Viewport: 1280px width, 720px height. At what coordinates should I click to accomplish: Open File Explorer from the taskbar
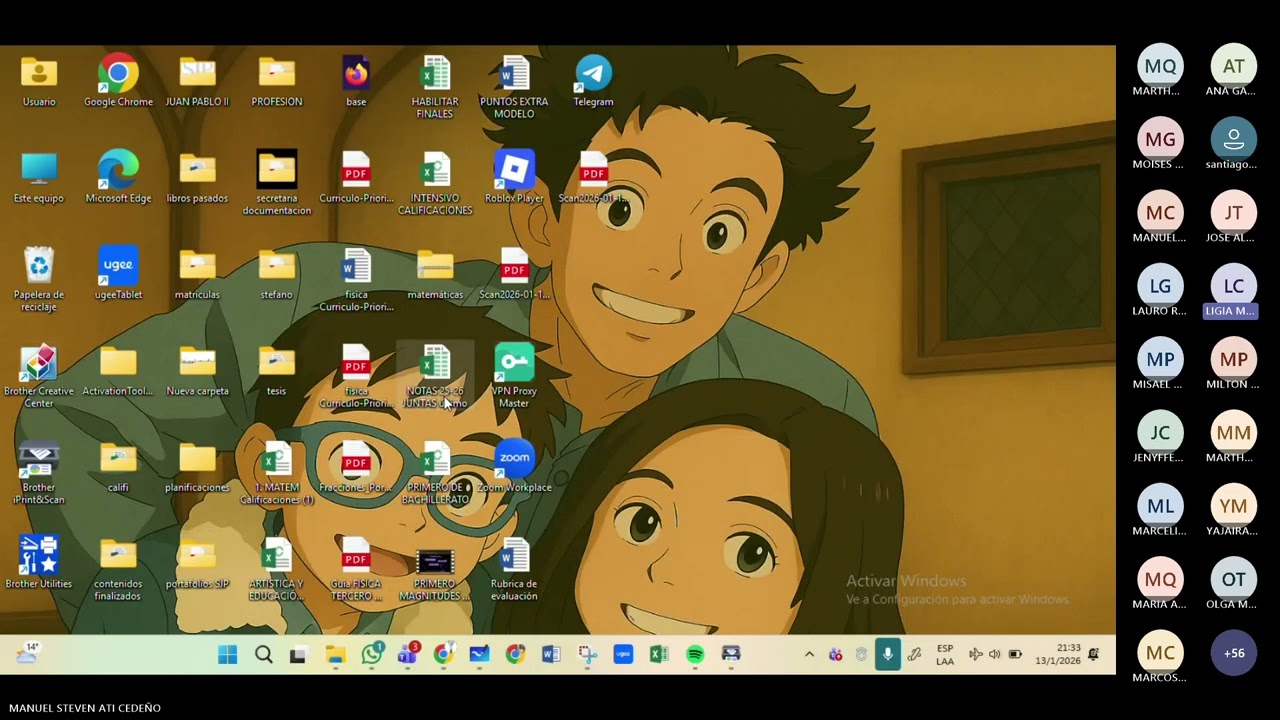(x=335, y=654)
